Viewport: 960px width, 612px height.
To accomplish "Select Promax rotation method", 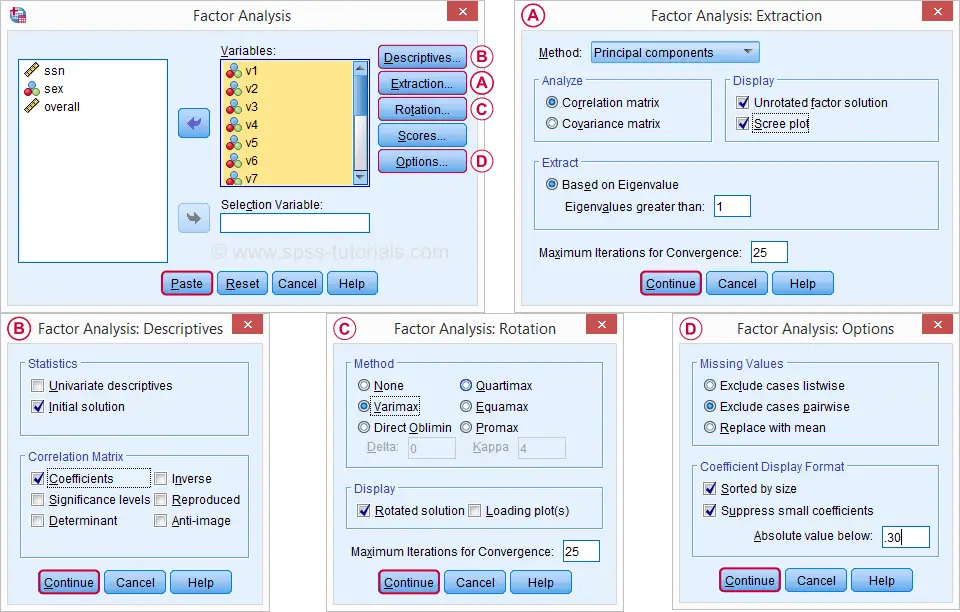I will tap(466, 427).
